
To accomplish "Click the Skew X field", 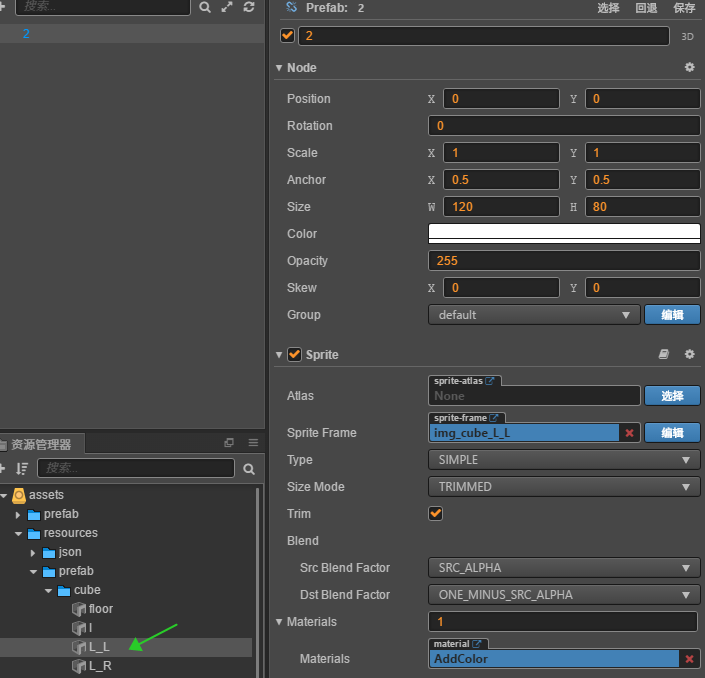I will point(501,288).
